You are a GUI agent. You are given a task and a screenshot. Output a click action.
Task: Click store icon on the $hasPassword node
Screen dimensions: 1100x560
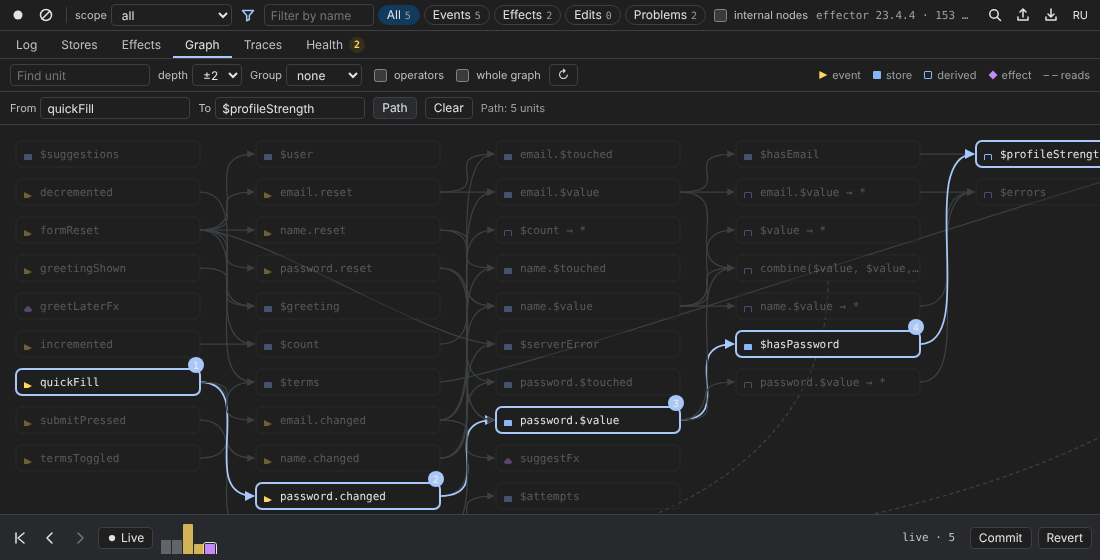(x=748, y=346)
